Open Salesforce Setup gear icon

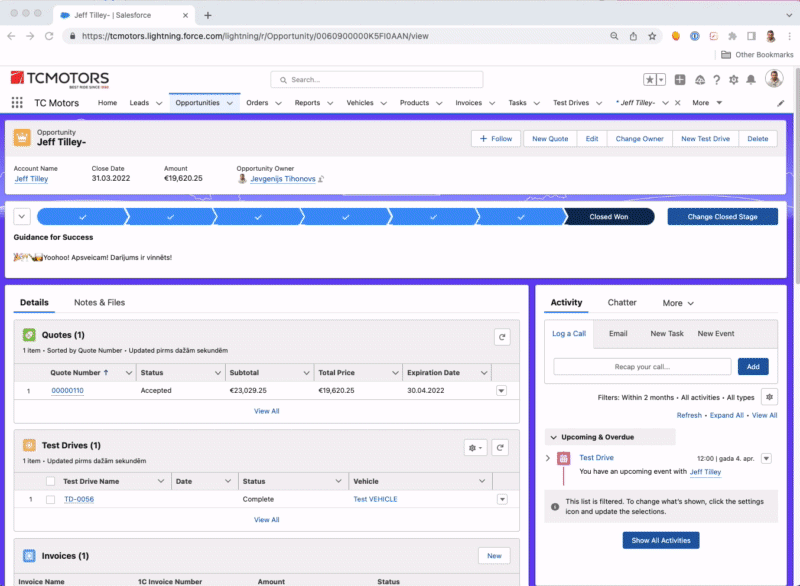coord(734,80)
